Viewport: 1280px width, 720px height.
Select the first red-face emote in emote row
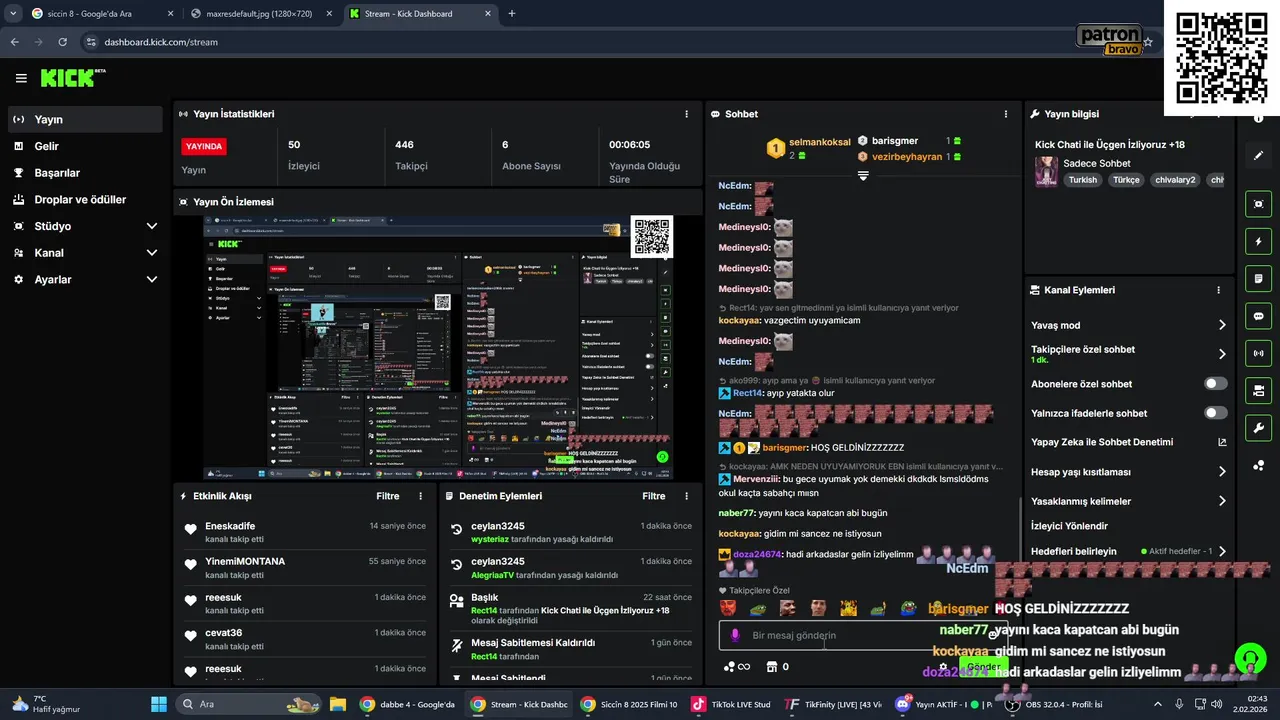728,608
